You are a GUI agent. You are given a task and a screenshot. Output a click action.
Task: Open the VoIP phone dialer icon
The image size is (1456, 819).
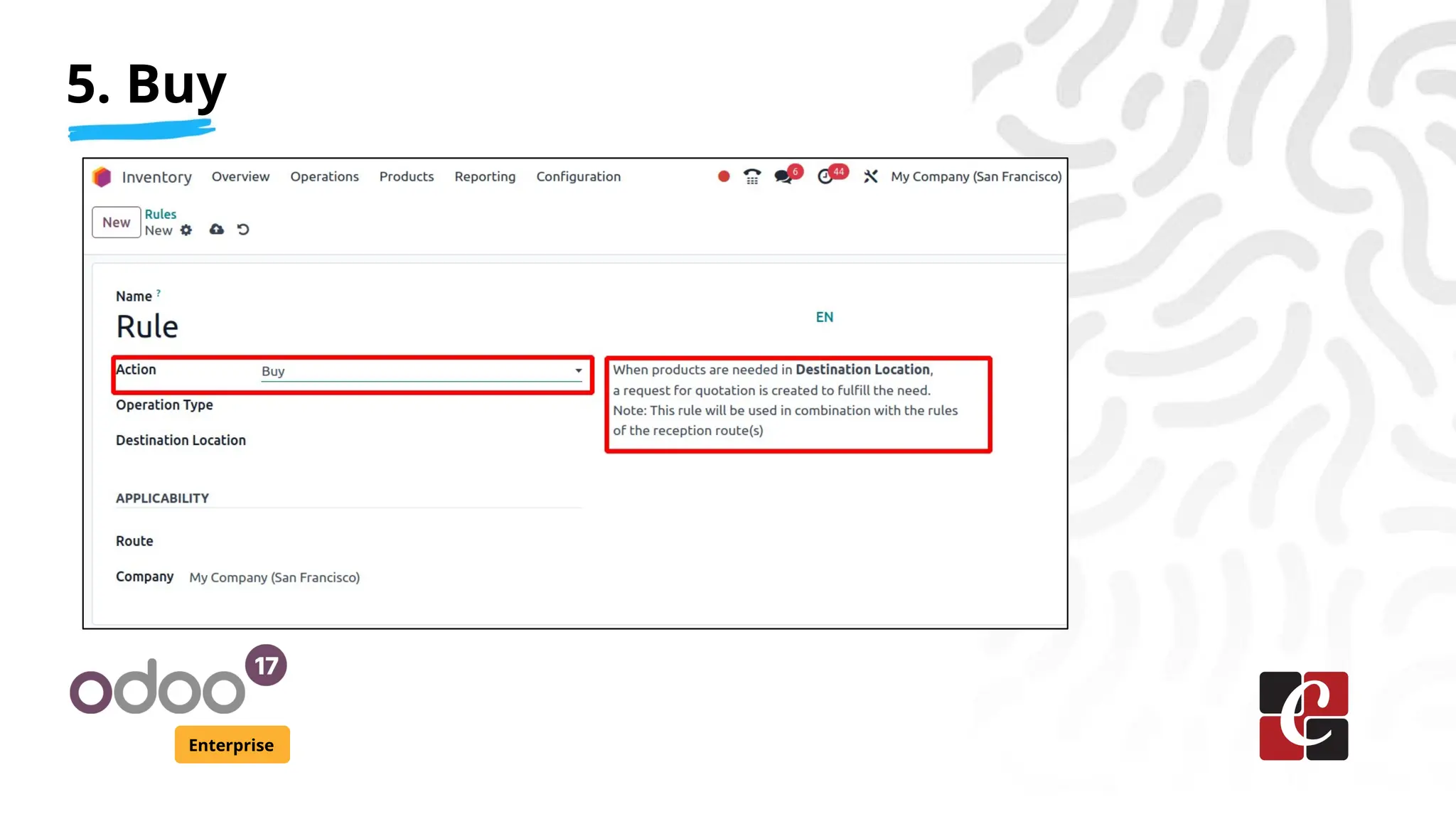[x=752, y=176]
